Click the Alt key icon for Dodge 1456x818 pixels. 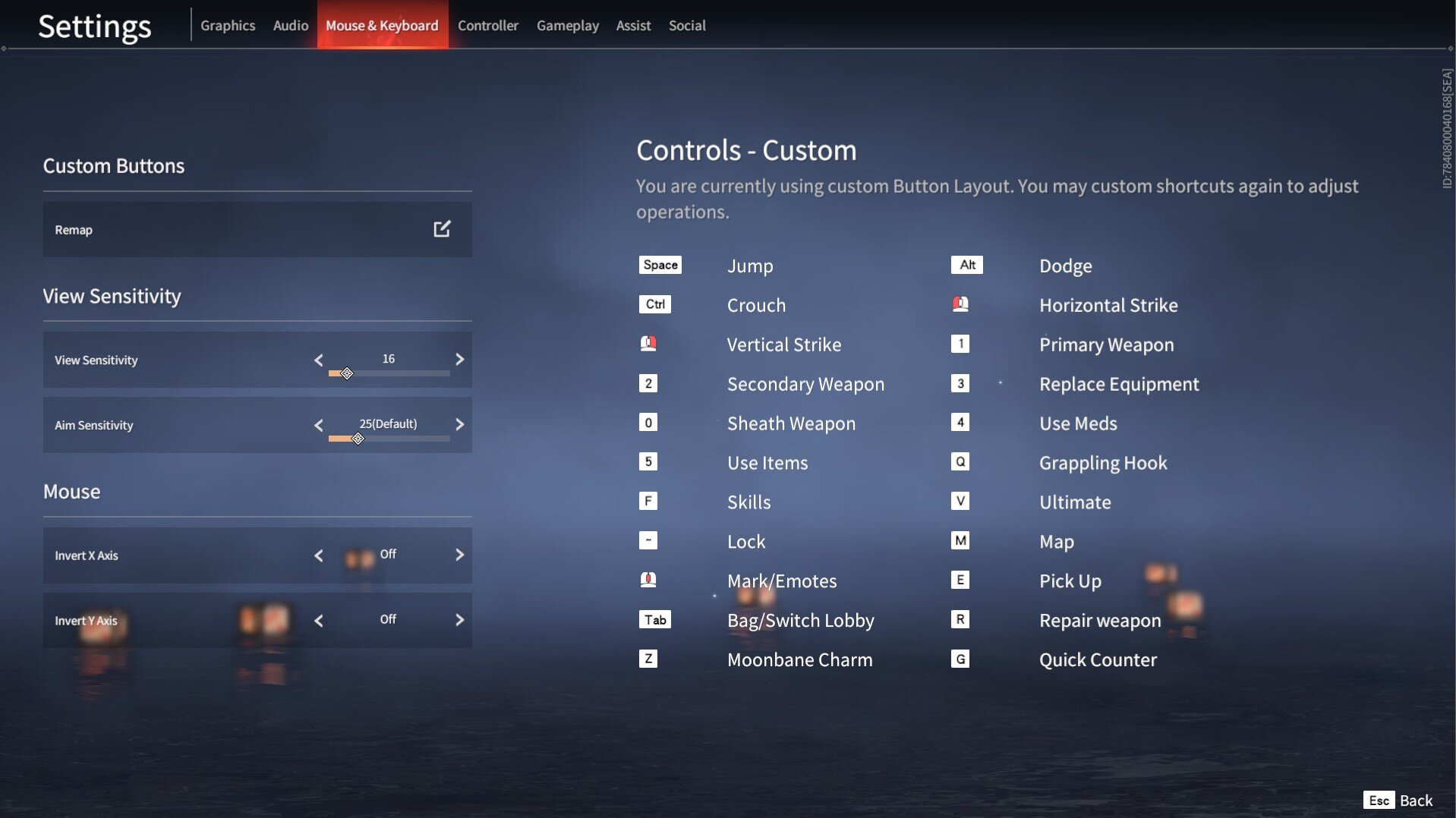(966, 265)
